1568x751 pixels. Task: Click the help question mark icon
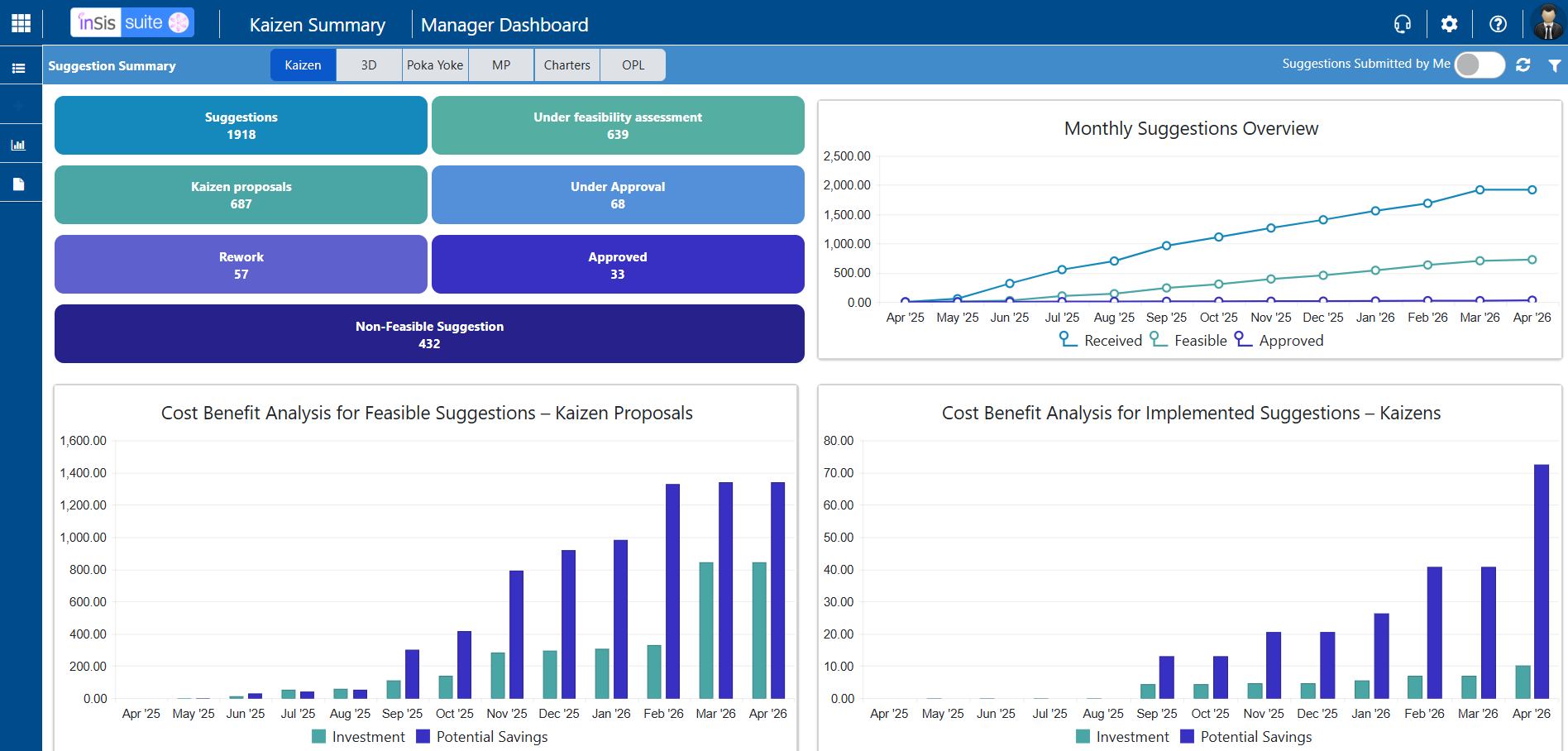tap(1498, 24)
